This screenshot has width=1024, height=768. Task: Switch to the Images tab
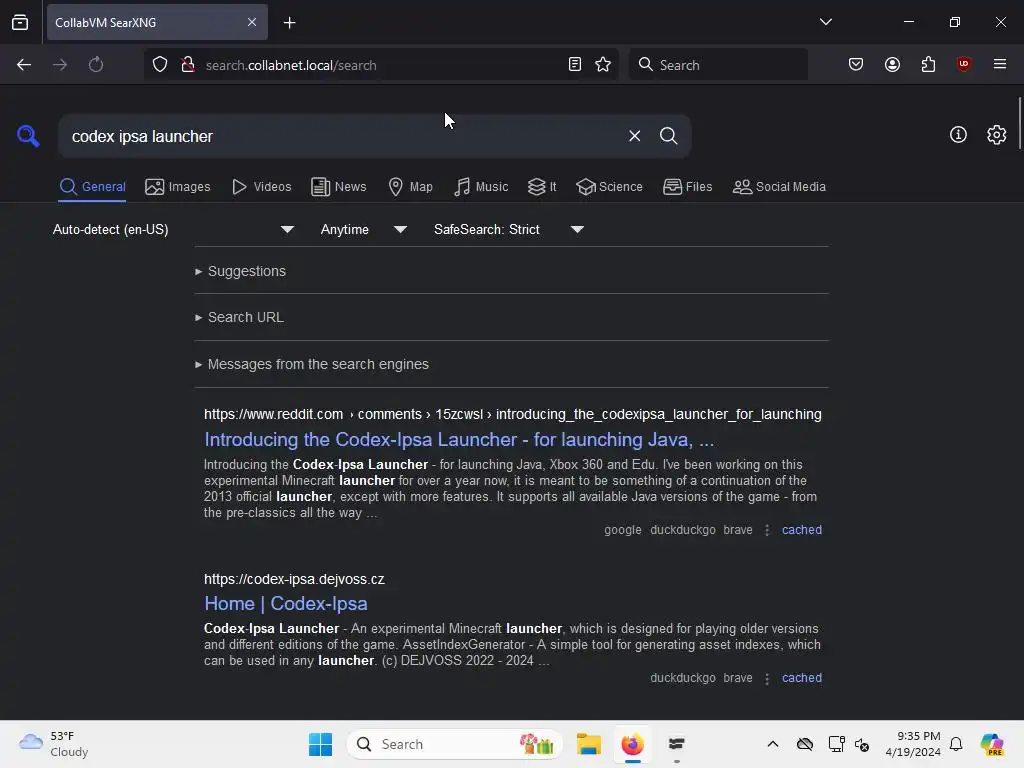178,187
